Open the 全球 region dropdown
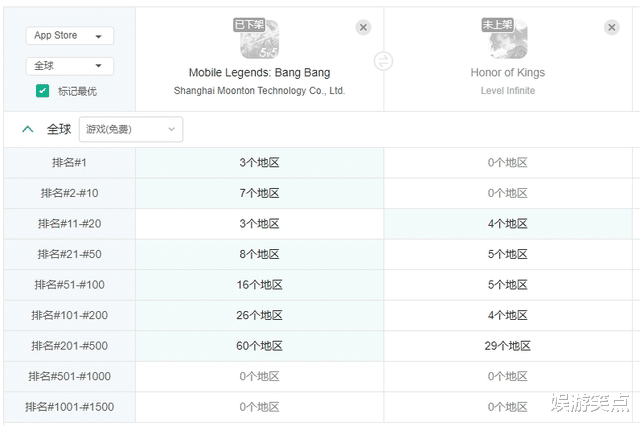Screen dimensions: 640x426 click(x=70, y=66)
